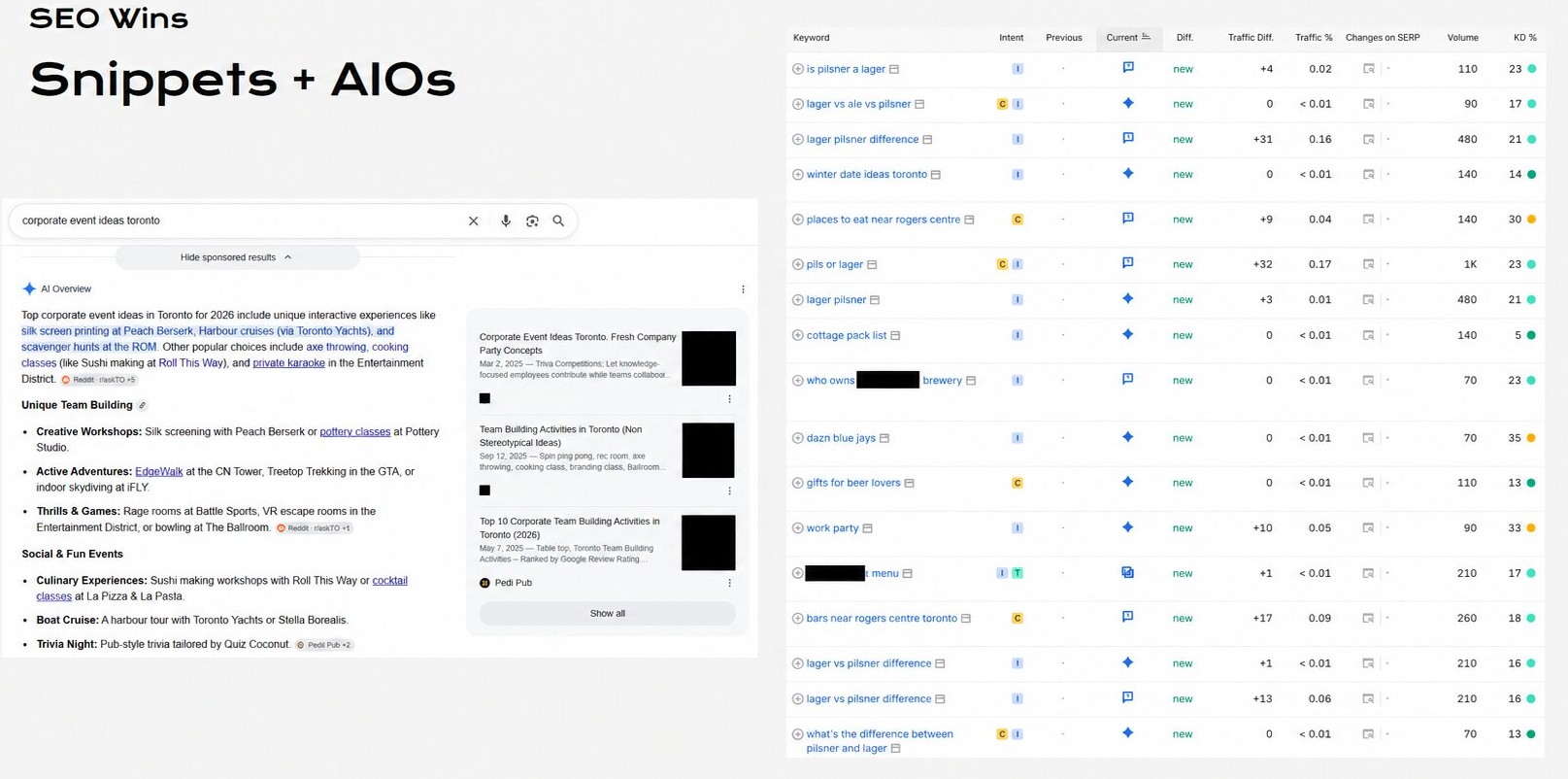
Task: Click the Reddit r/askTO +5 source chip
Action: [x=100, y=380]
